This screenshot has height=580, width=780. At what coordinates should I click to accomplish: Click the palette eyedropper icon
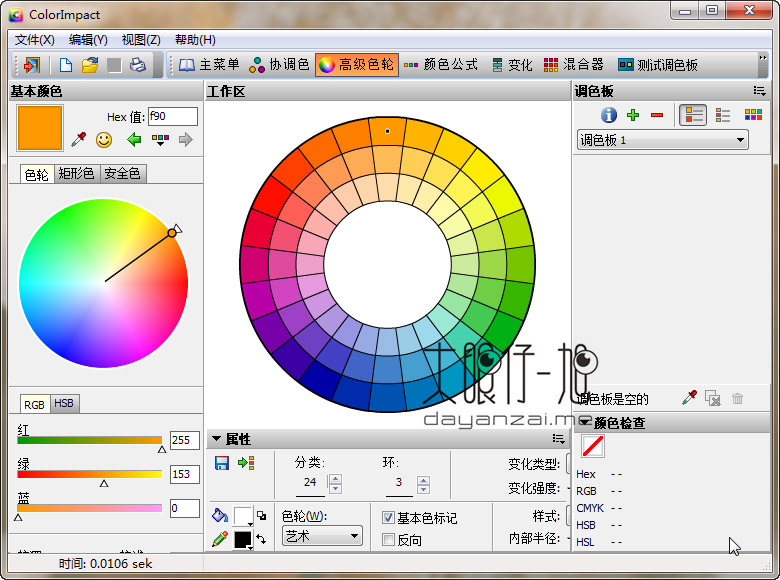click(689, 398)
